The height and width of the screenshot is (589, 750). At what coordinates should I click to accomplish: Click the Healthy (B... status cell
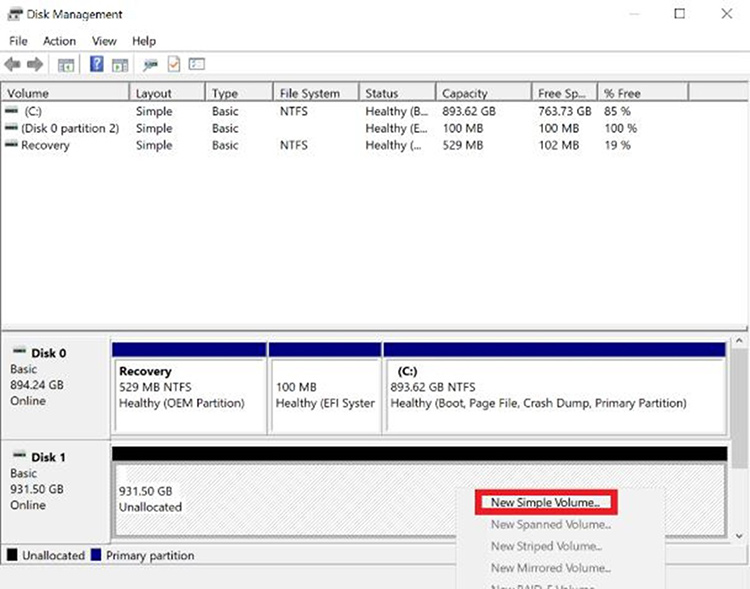[x=397, y=111]
